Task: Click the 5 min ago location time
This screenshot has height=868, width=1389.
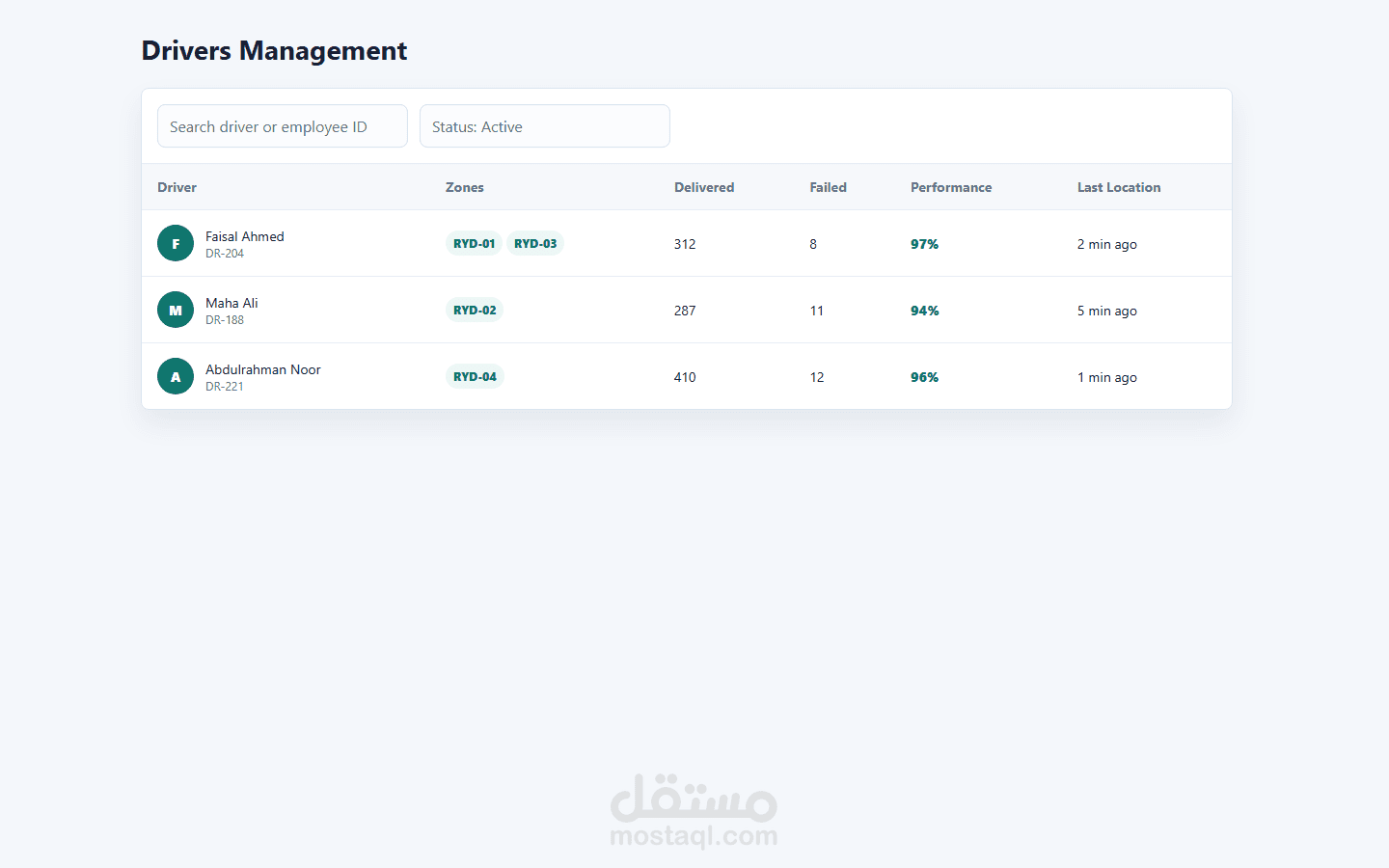Action: (1107, 311)
